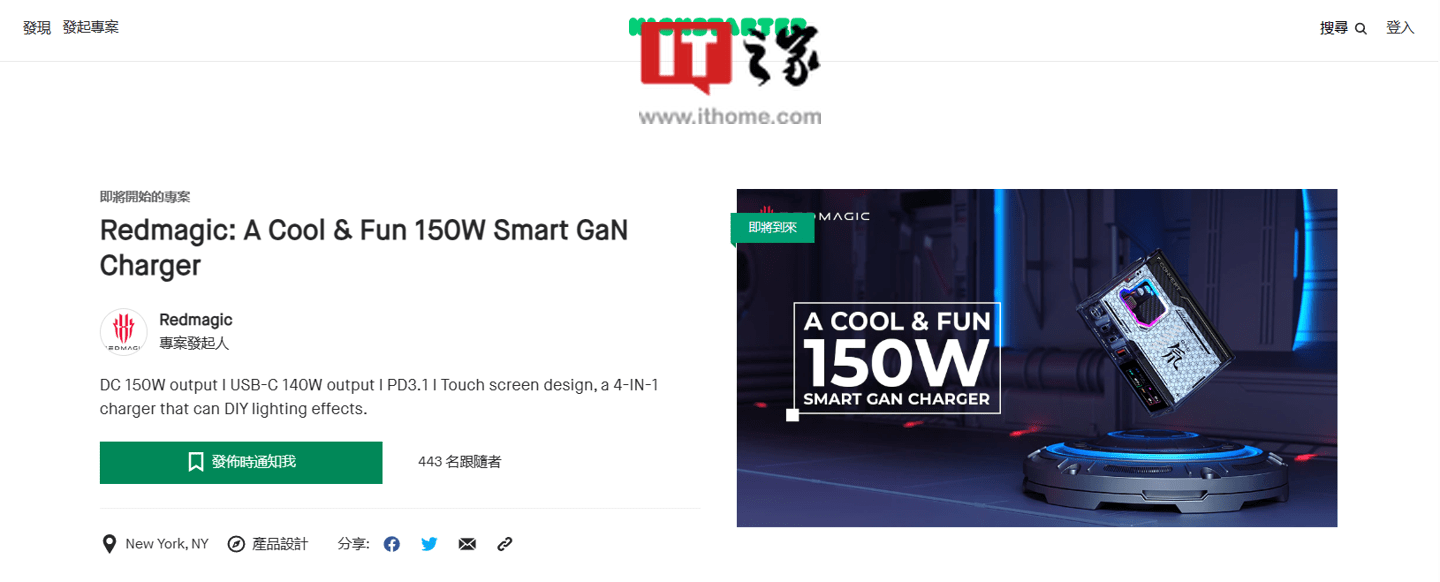Copy project link chain icon
1440x582 pixels.
505,544
